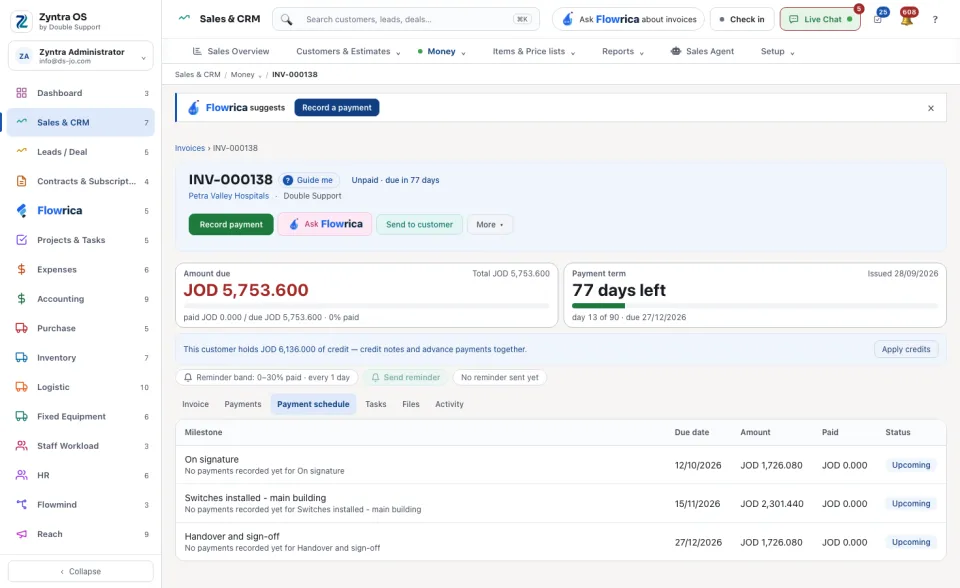Open Leads / Deal sidebar icon
The width and height of the screenshot is (960, 588).
[21, 151]
